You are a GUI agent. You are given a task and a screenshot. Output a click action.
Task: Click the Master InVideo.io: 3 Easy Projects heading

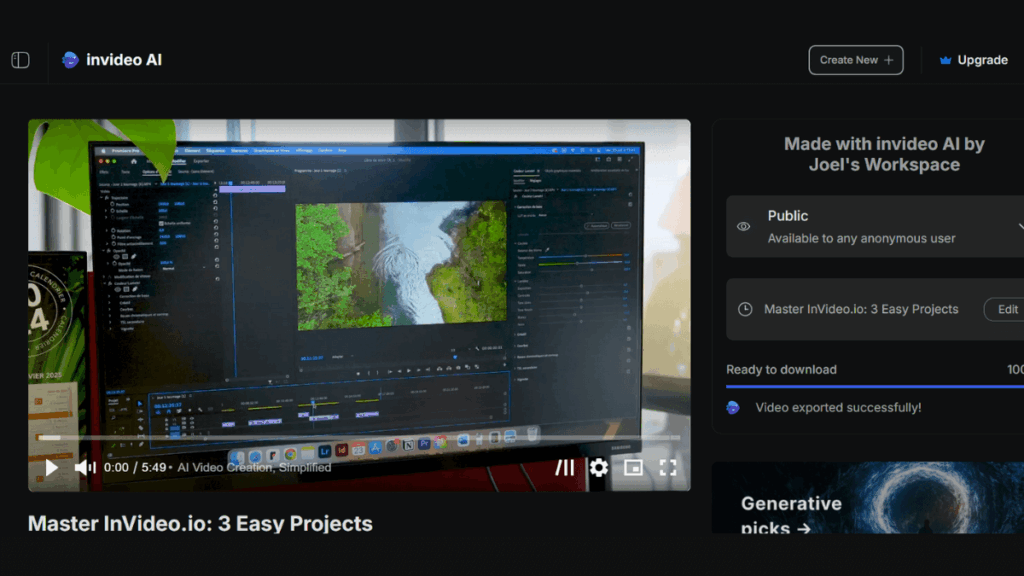[x=200, y=524]
